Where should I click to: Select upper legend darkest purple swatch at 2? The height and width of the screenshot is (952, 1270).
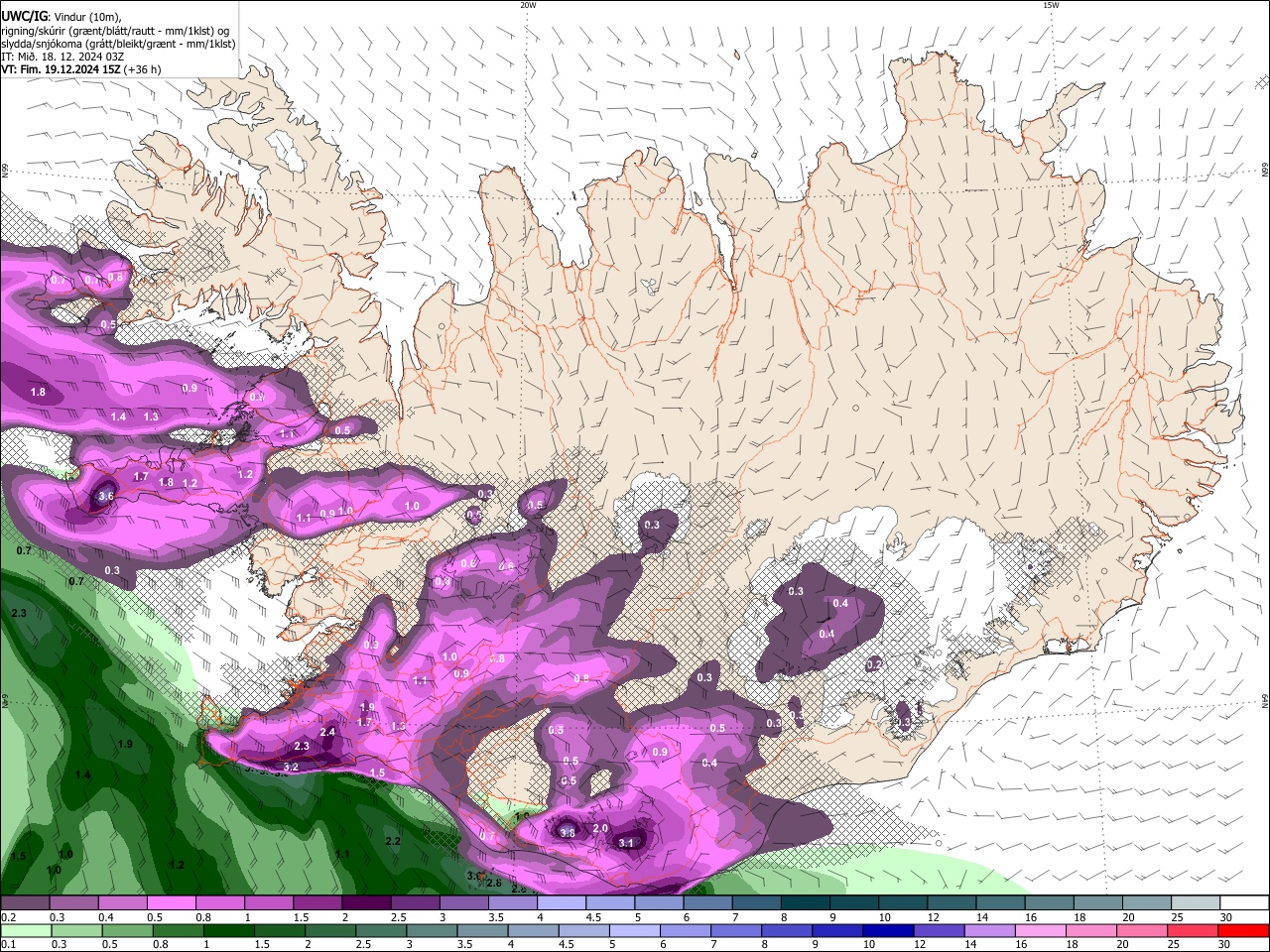(366, 902)
